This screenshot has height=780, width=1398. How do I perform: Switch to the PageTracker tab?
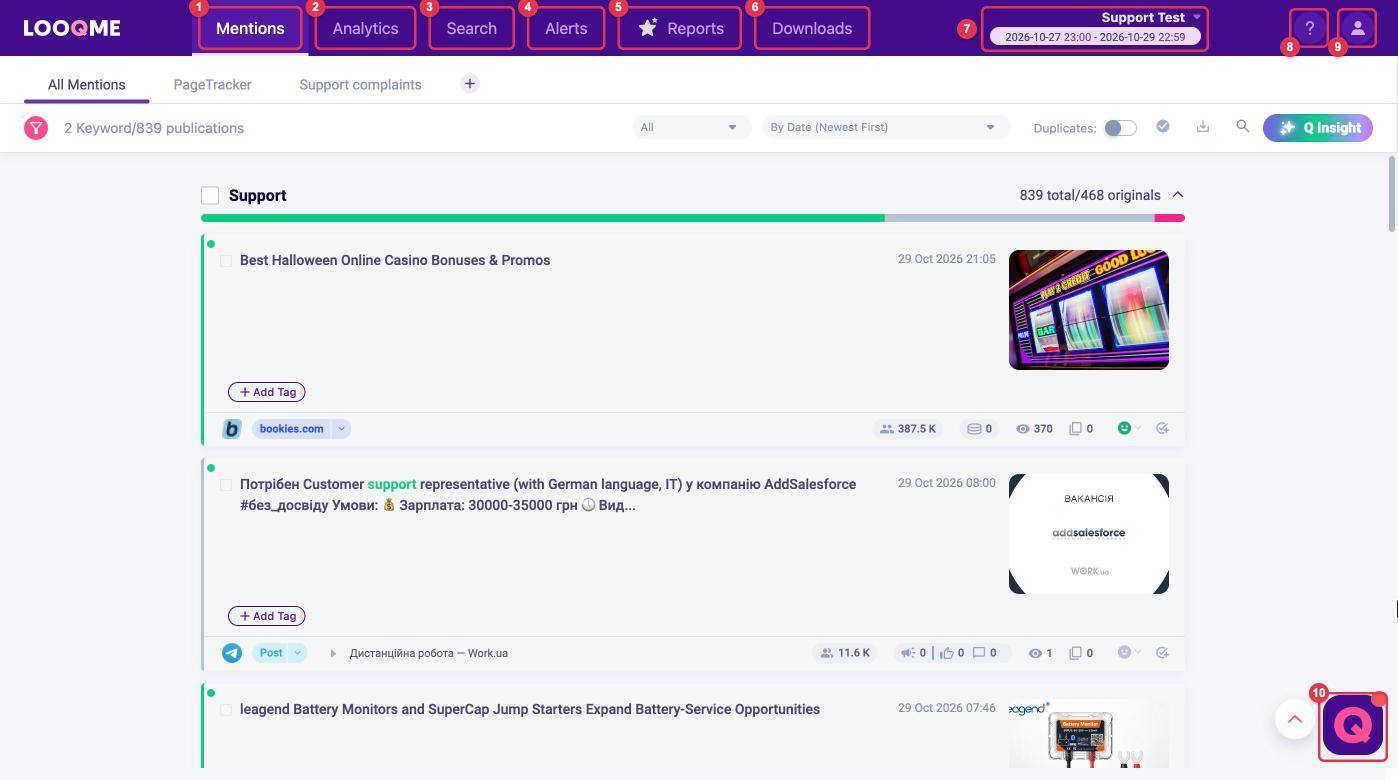(213, 84)
